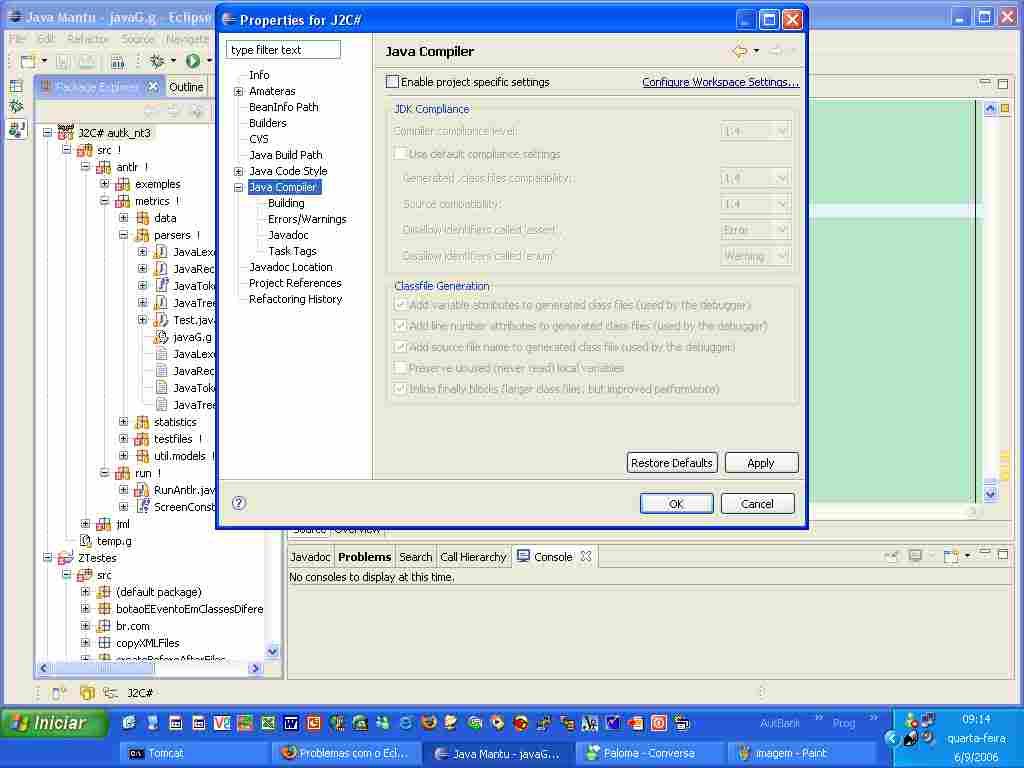
Task: Click the Debug bug toolbar icon
Action: [x=157, y=61]
